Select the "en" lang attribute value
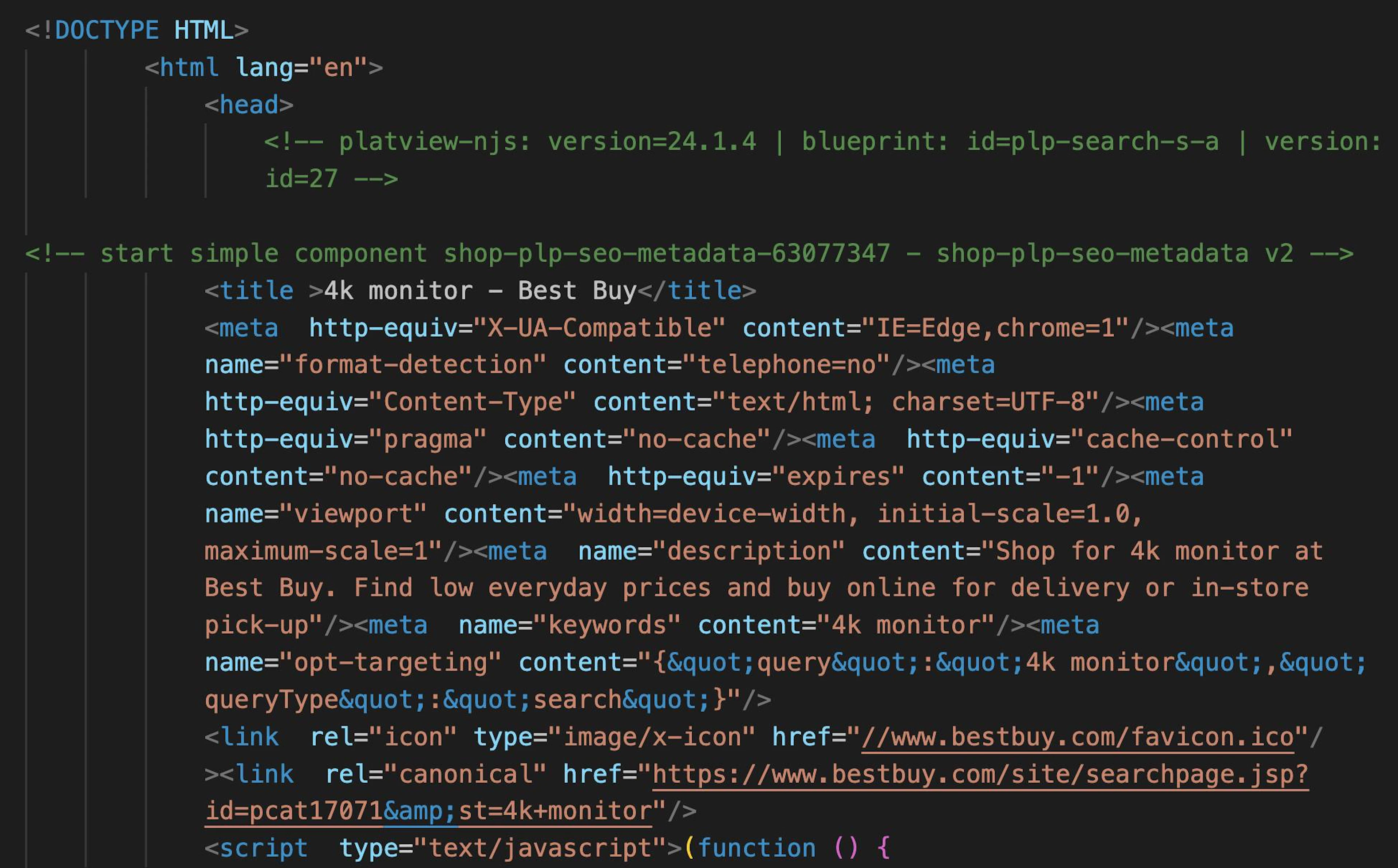Screen dimensions: 1398x868 click(x=338, y=67)
